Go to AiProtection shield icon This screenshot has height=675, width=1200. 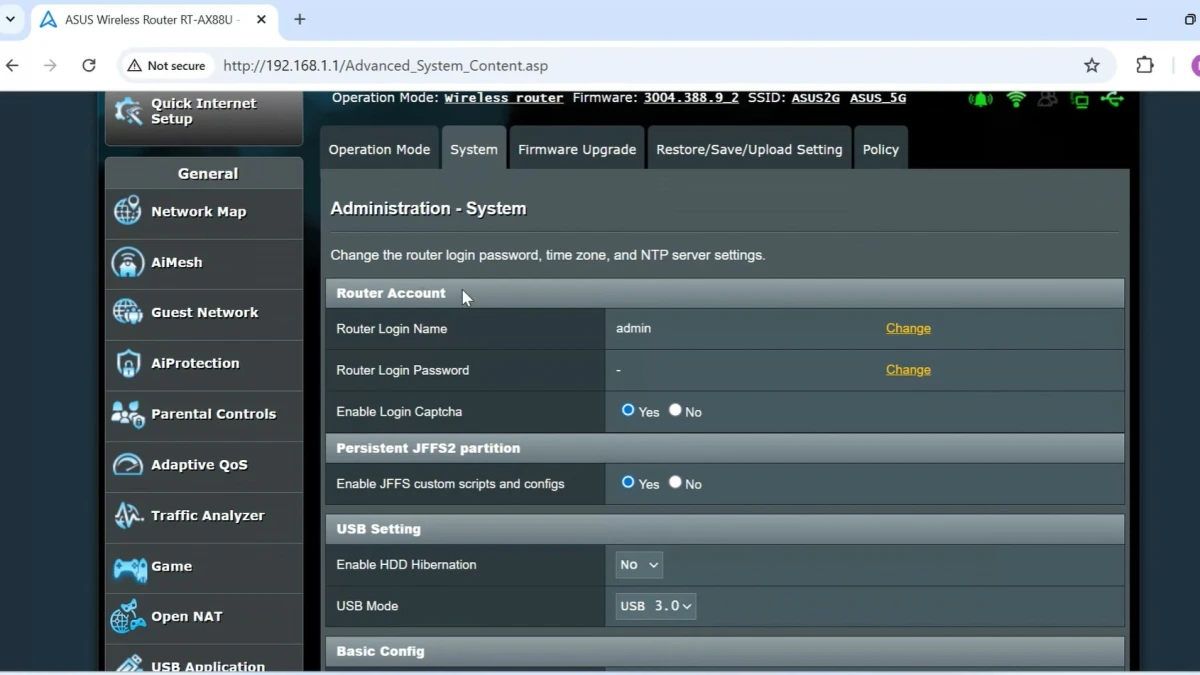[128, 364]
